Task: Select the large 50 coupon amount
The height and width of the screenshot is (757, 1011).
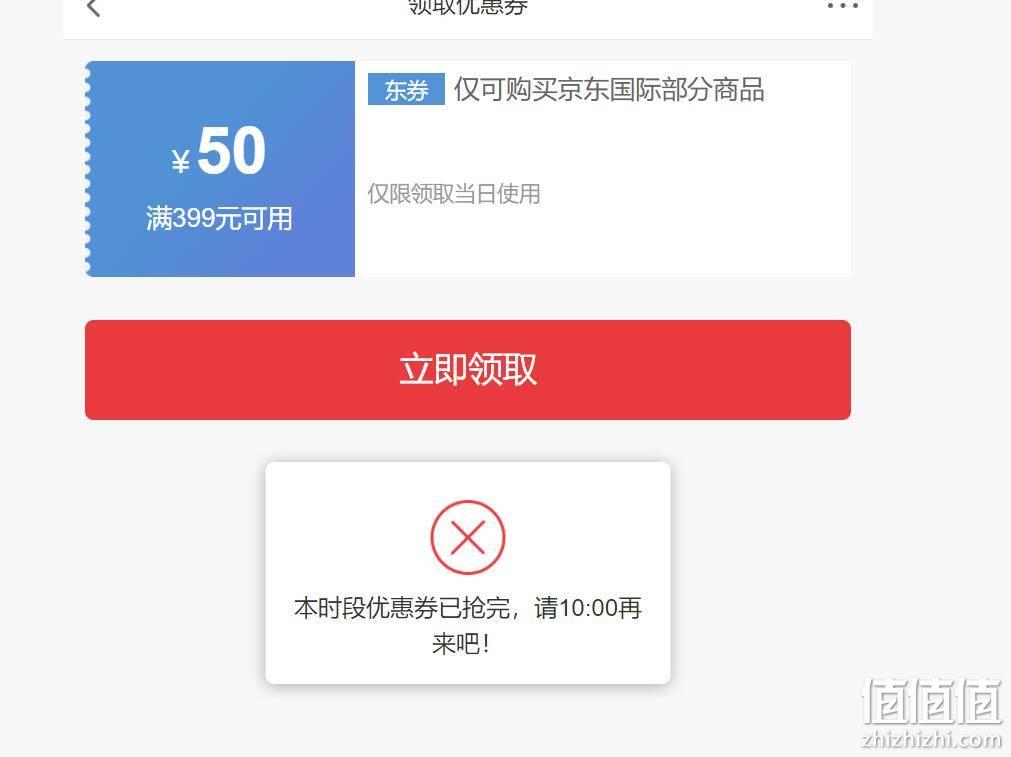Action: pos(231,151)
